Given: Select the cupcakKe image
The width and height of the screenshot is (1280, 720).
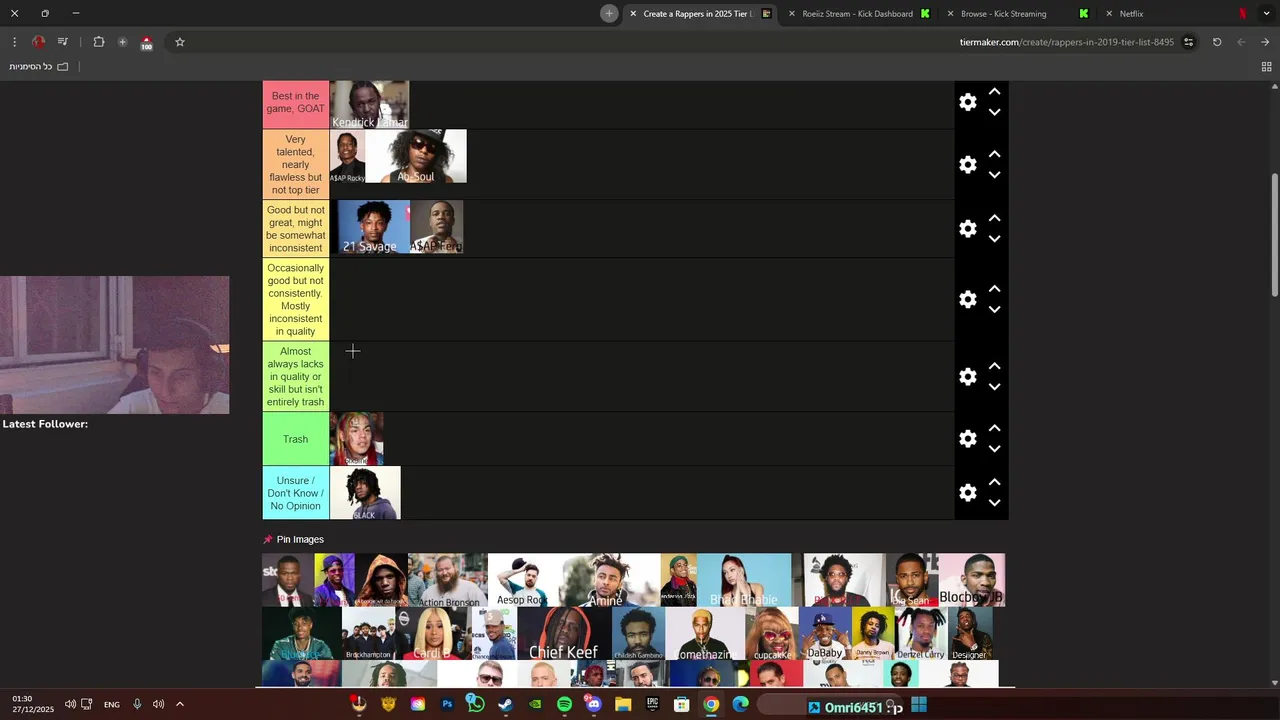Looking at the screenshot, I should (x=772, y=633).
